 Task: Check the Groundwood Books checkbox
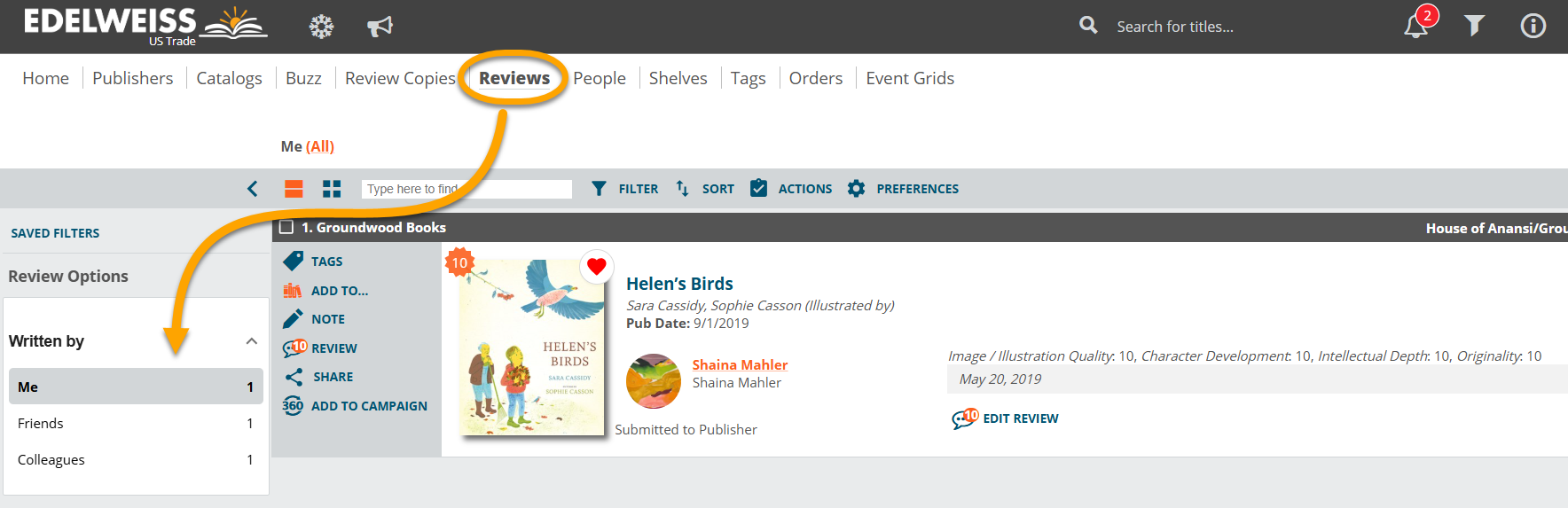[x=286, y=228]
